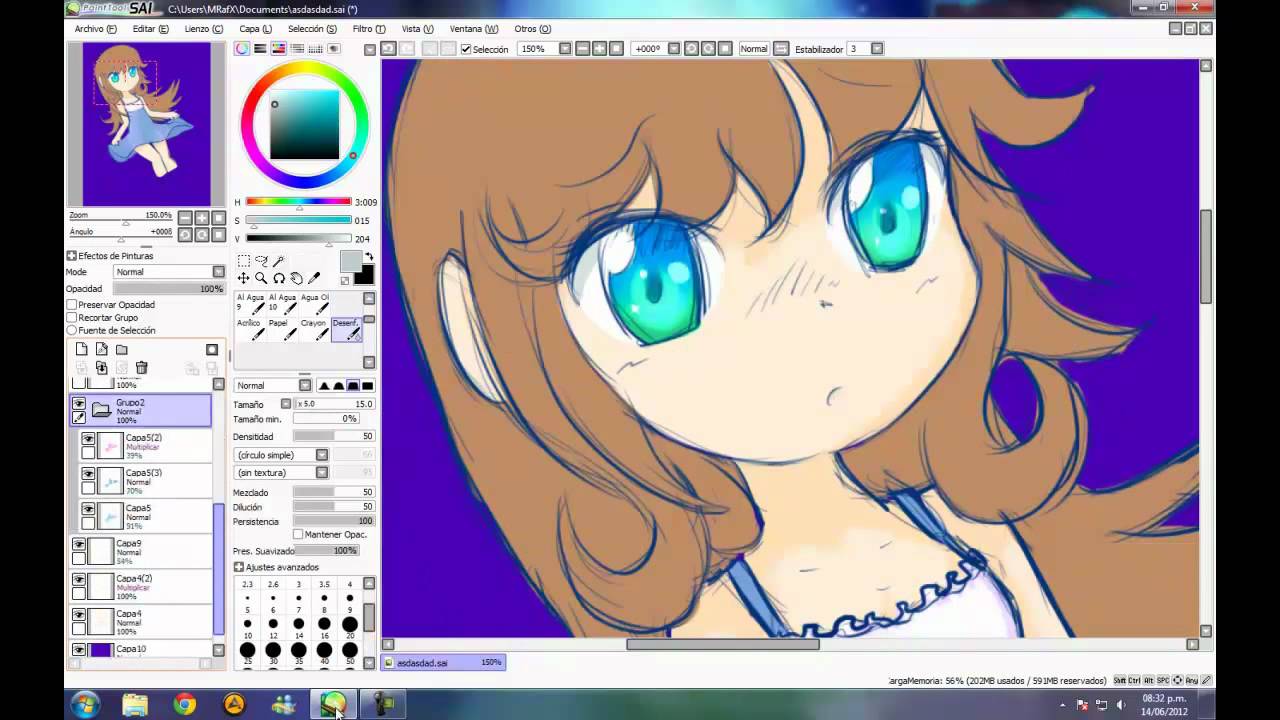The image size is (1280, 720).
Task: Choose the Crayon brush
Action: pyautogui.click(x=313, y=330)
